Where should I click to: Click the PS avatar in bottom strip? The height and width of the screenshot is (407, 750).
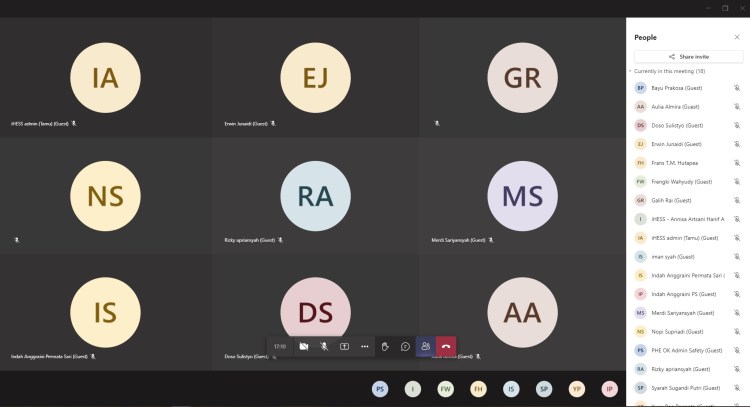pos(380,389)
